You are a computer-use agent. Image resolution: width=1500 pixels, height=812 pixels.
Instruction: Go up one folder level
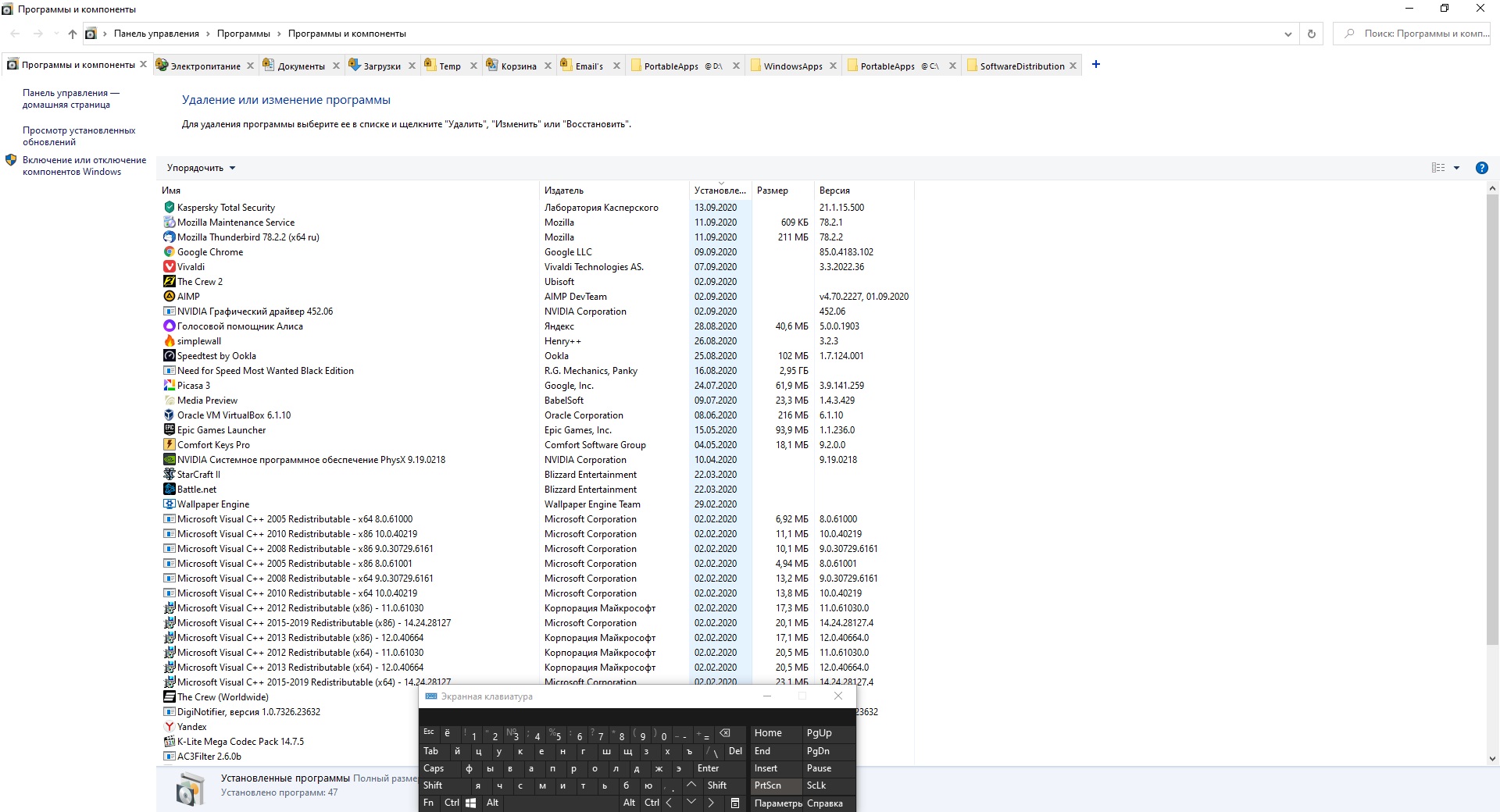coord(72,34)
